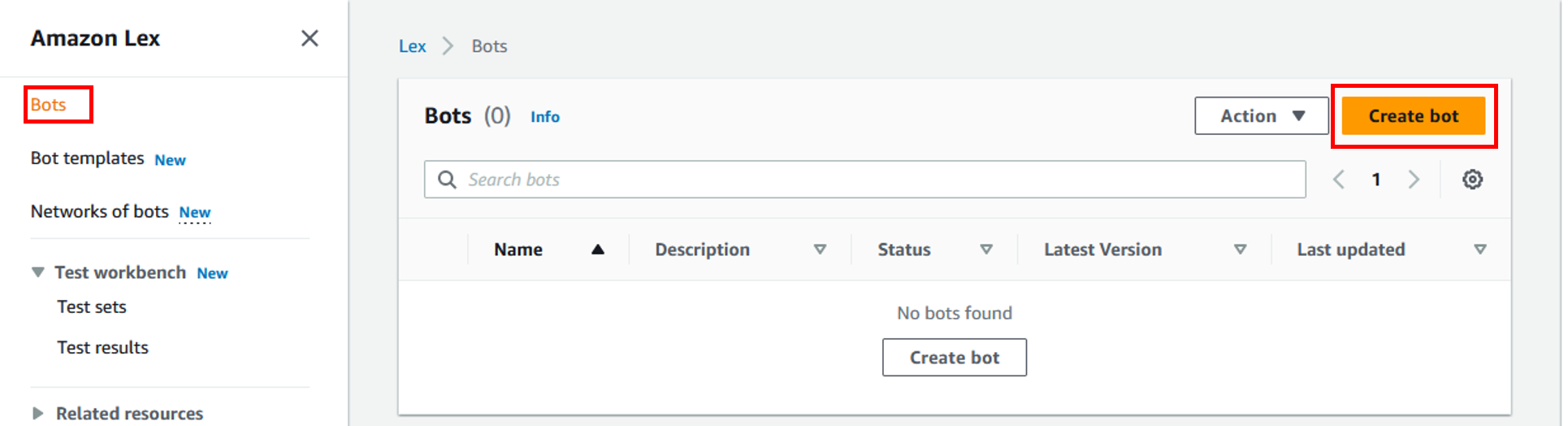The height and width of the screenshot is (426, 1568).
Task: Sort bots by Name ascending arrow
Action: 598,250
